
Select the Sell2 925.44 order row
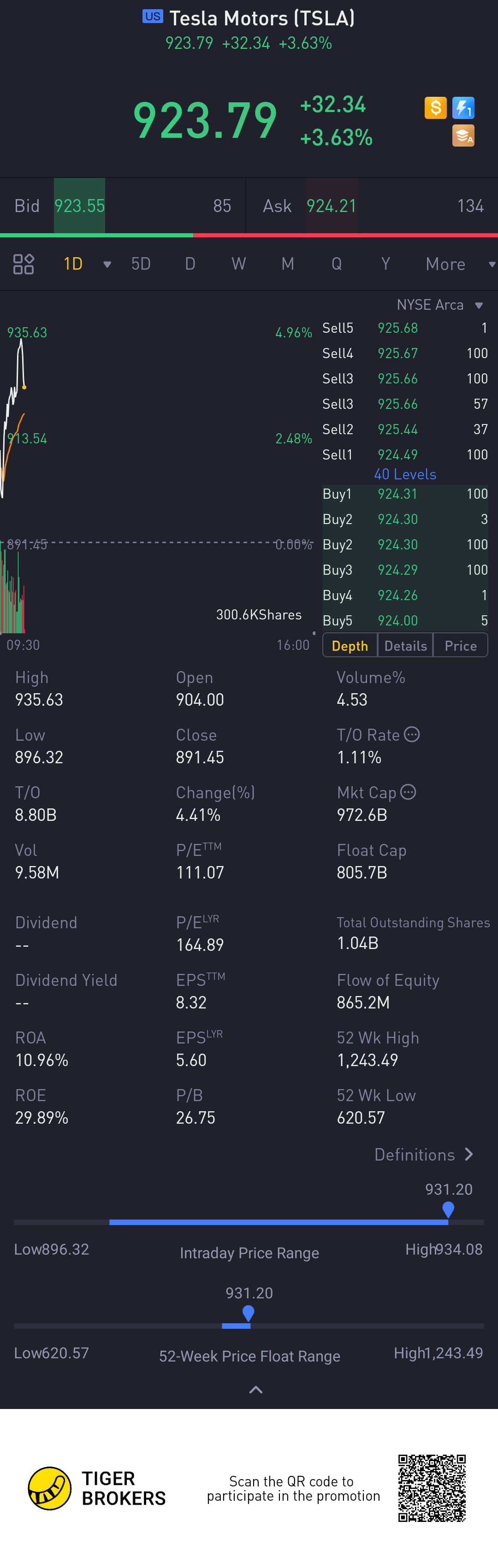pos(405,429)
